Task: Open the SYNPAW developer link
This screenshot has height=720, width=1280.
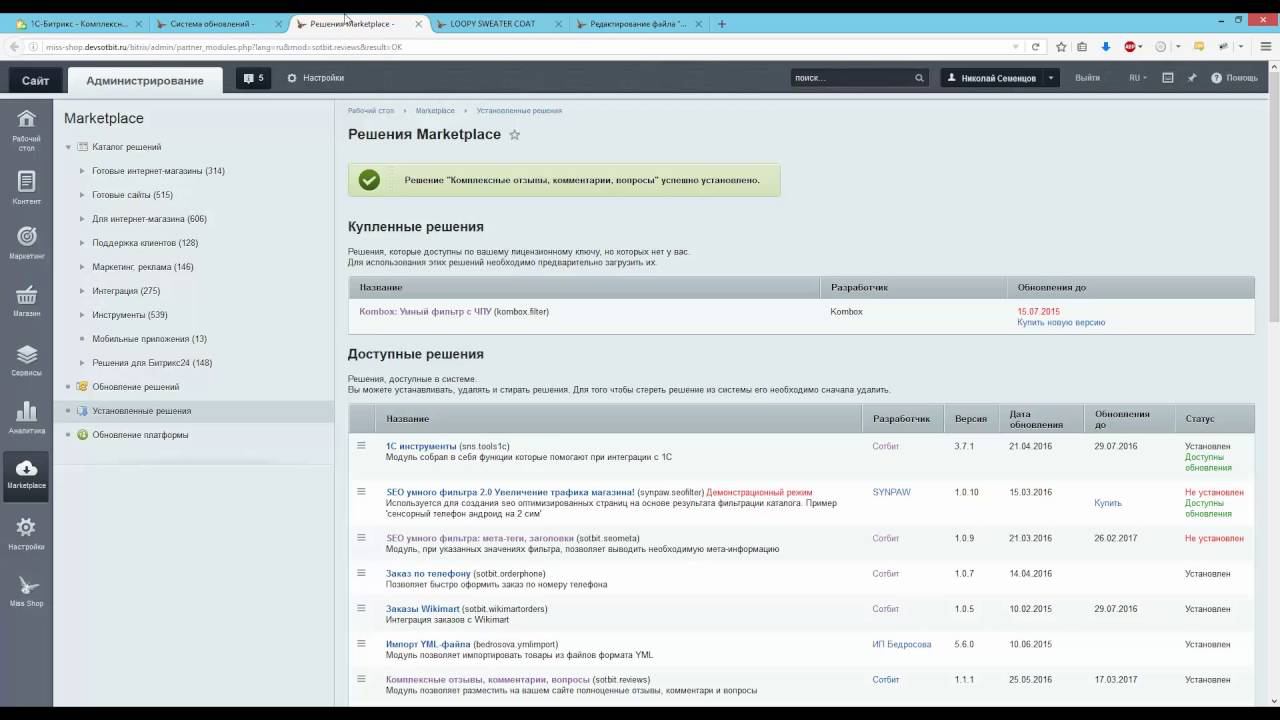Action: coord(891,492)
